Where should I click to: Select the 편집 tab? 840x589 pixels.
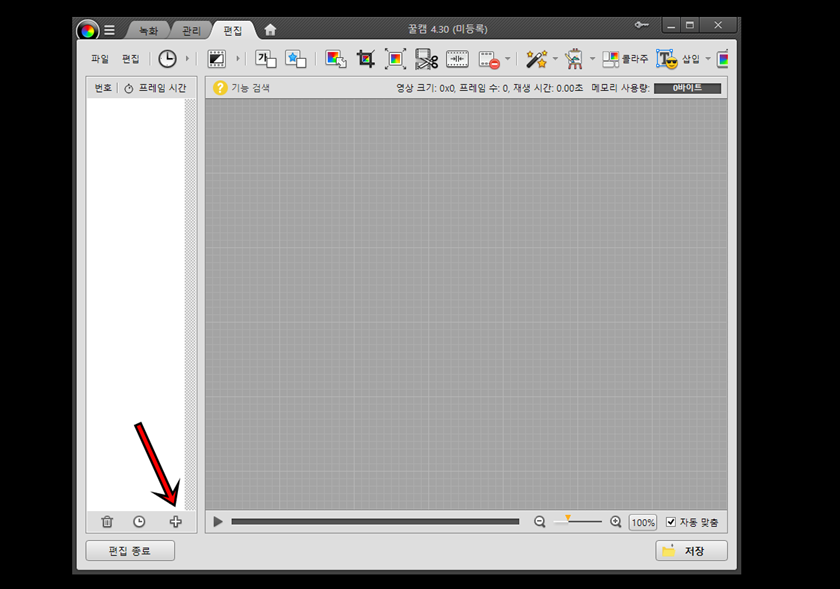tap(232, 31)
